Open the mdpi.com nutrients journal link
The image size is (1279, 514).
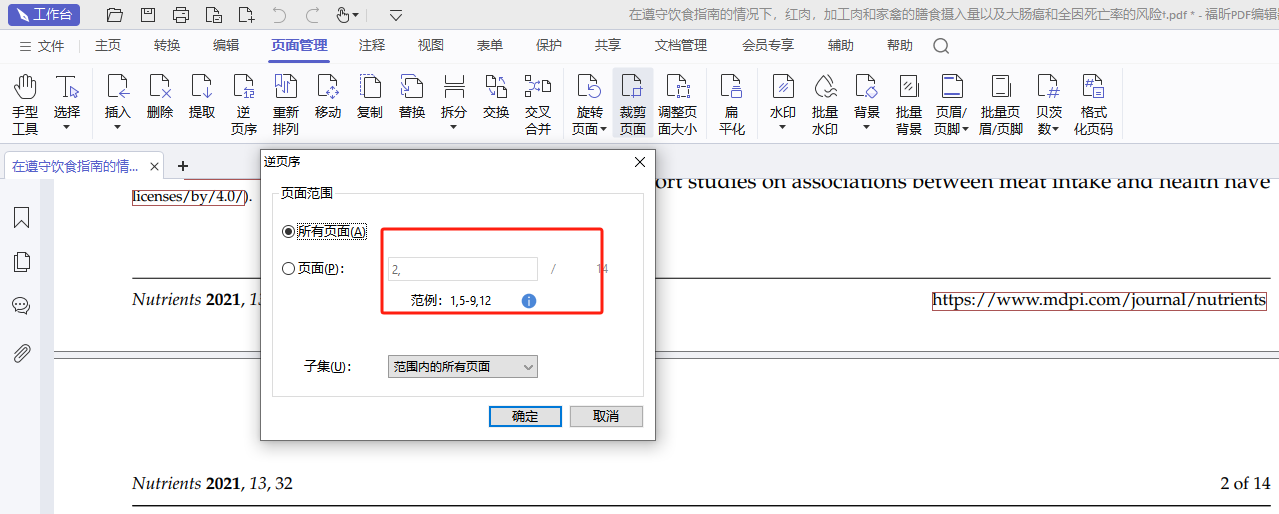coord(1099,300)
